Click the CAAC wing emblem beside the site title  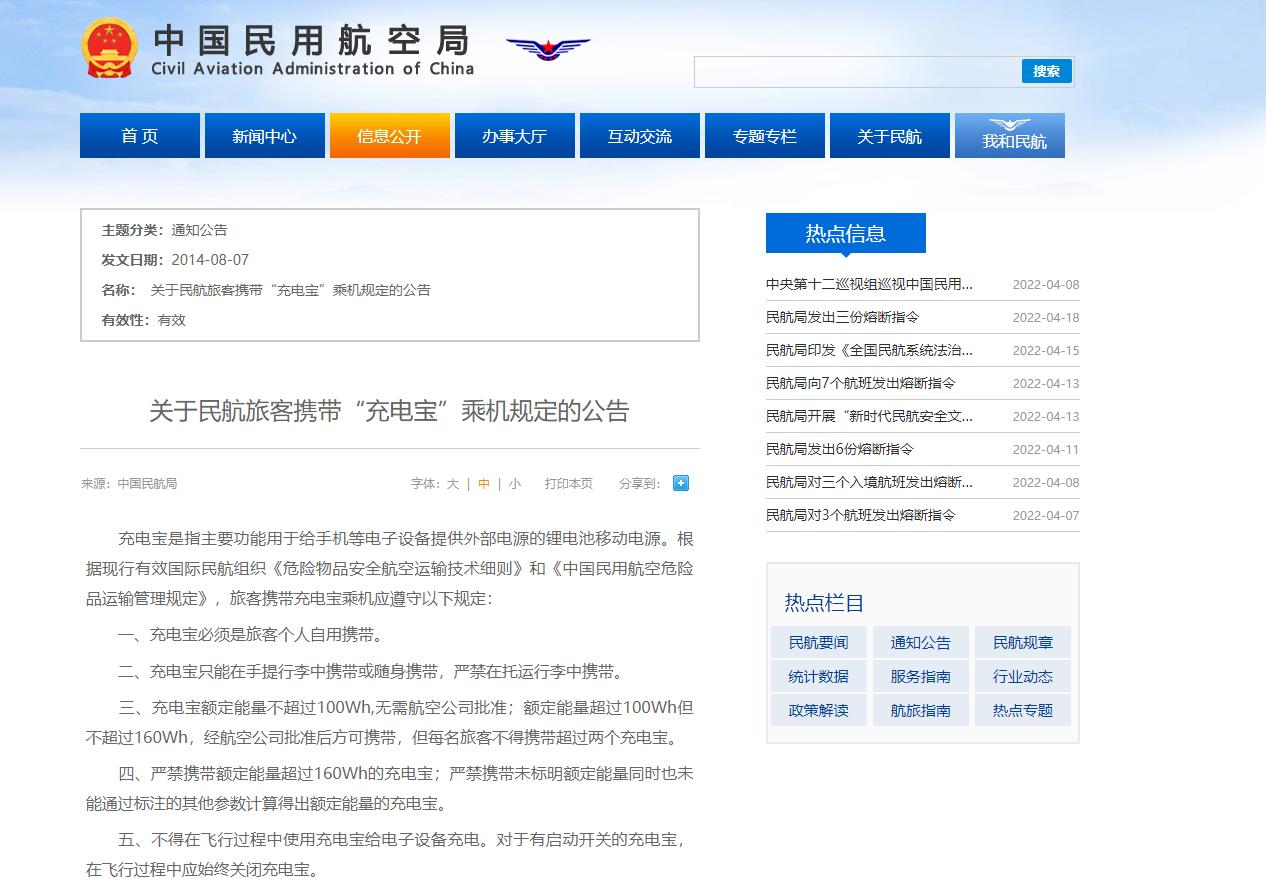pyautogui.click(x=549, y=48)
